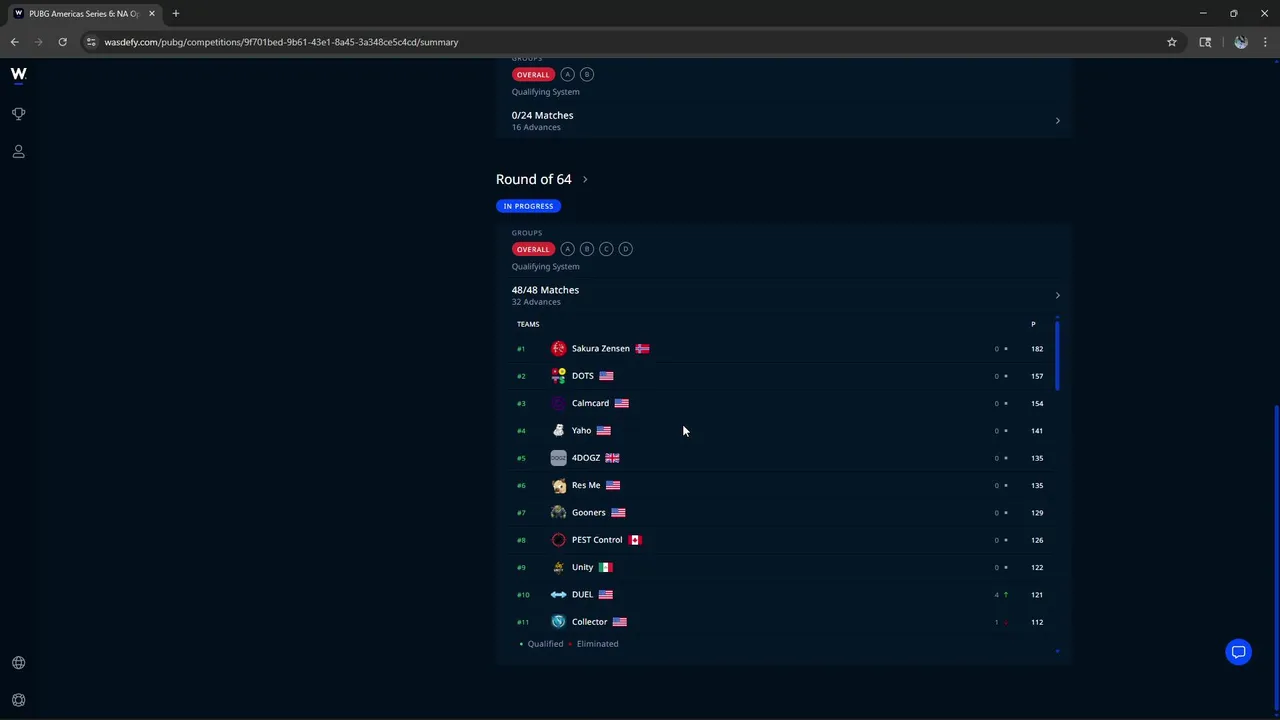Click the Gooners team logo
This screenshot has height=720, width=1280.
558,512
